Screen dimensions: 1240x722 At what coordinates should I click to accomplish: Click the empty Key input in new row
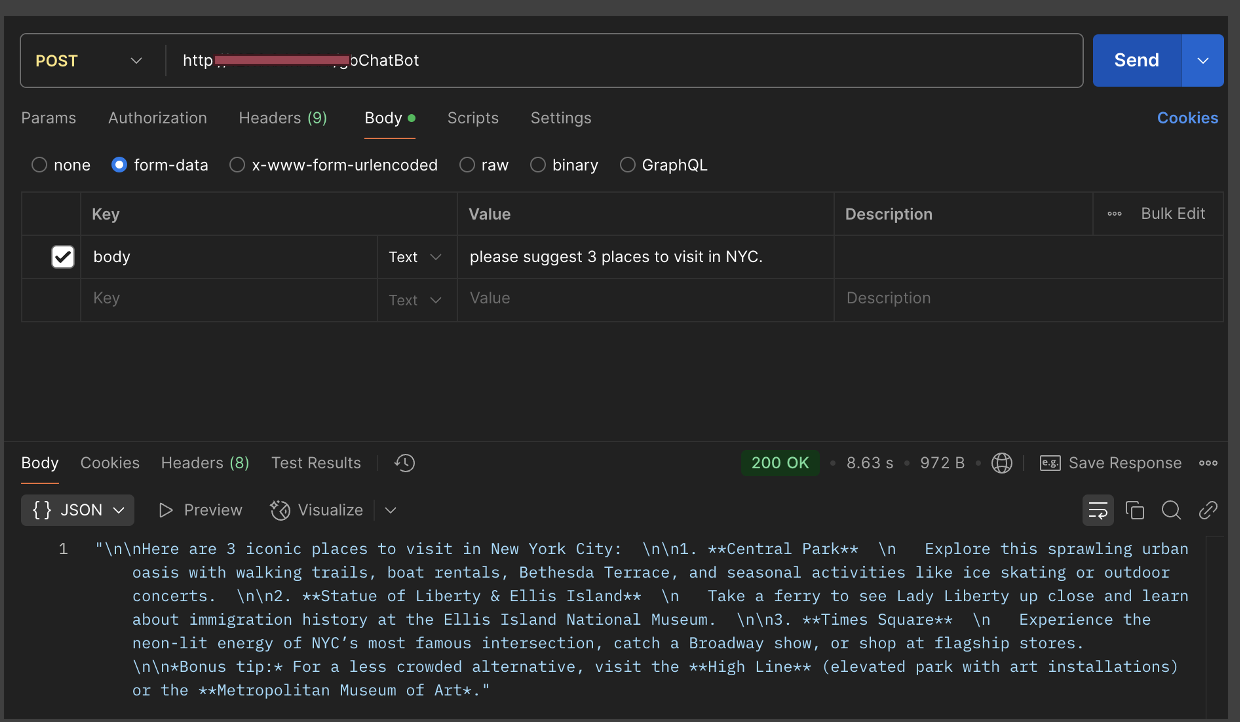click(229, 299)
